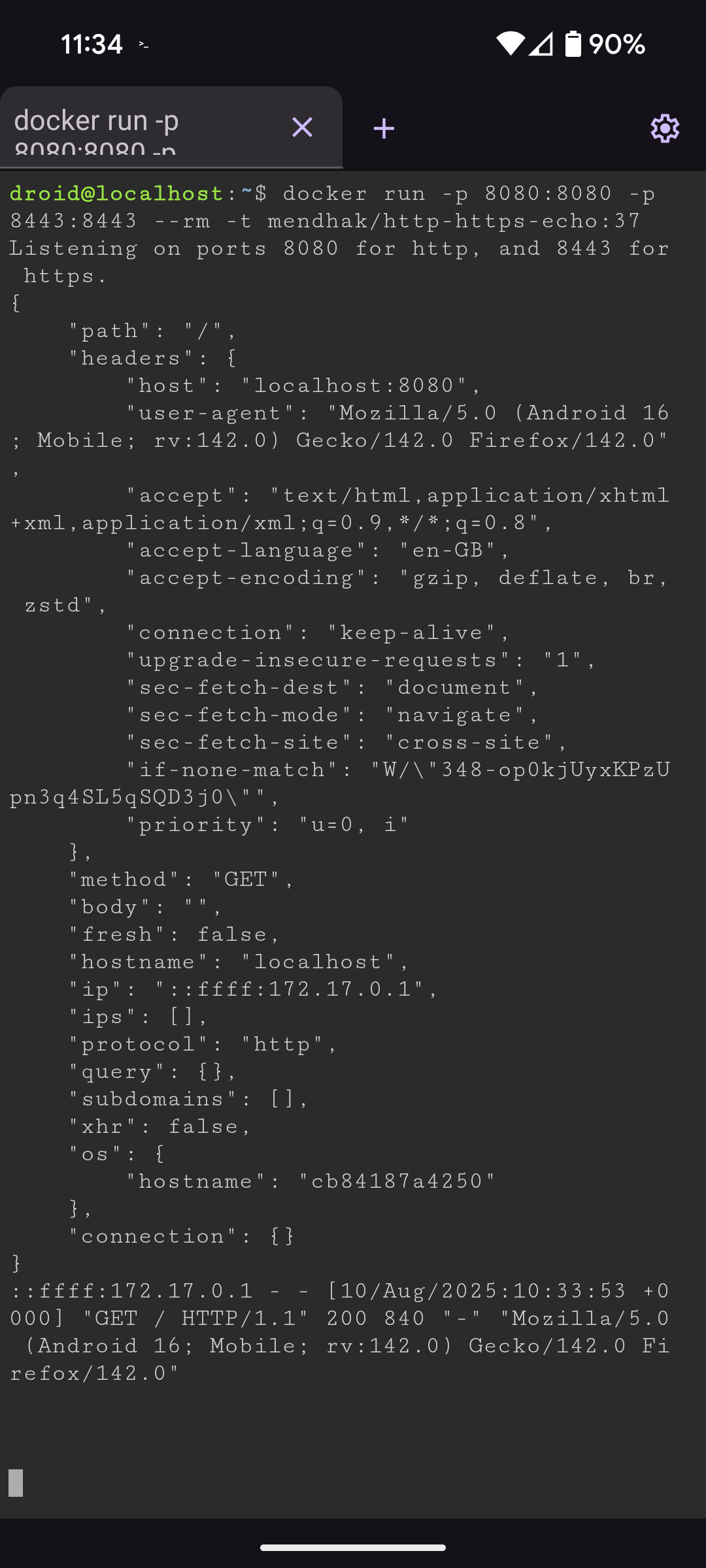Tap the 11:34 clock in status bar

coord(92,44)
